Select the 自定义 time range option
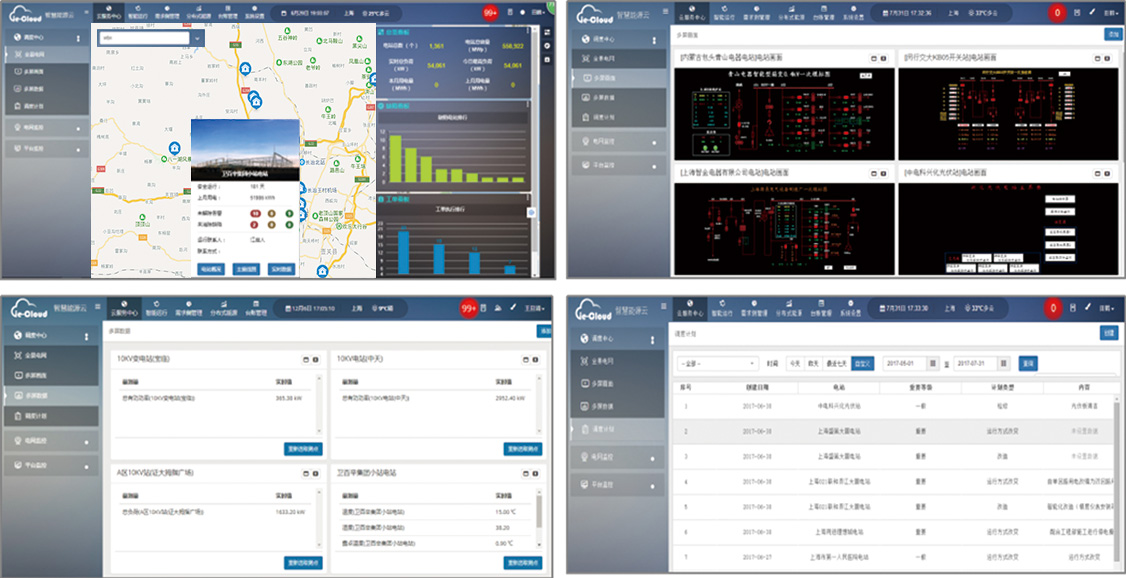This screenshot has height=578, width=1126. (862, 363)
